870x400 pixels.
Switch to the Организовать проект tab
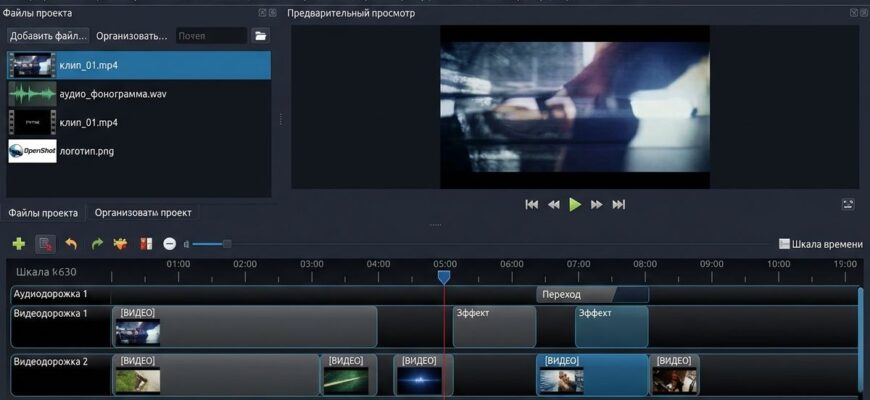(143, 212)
